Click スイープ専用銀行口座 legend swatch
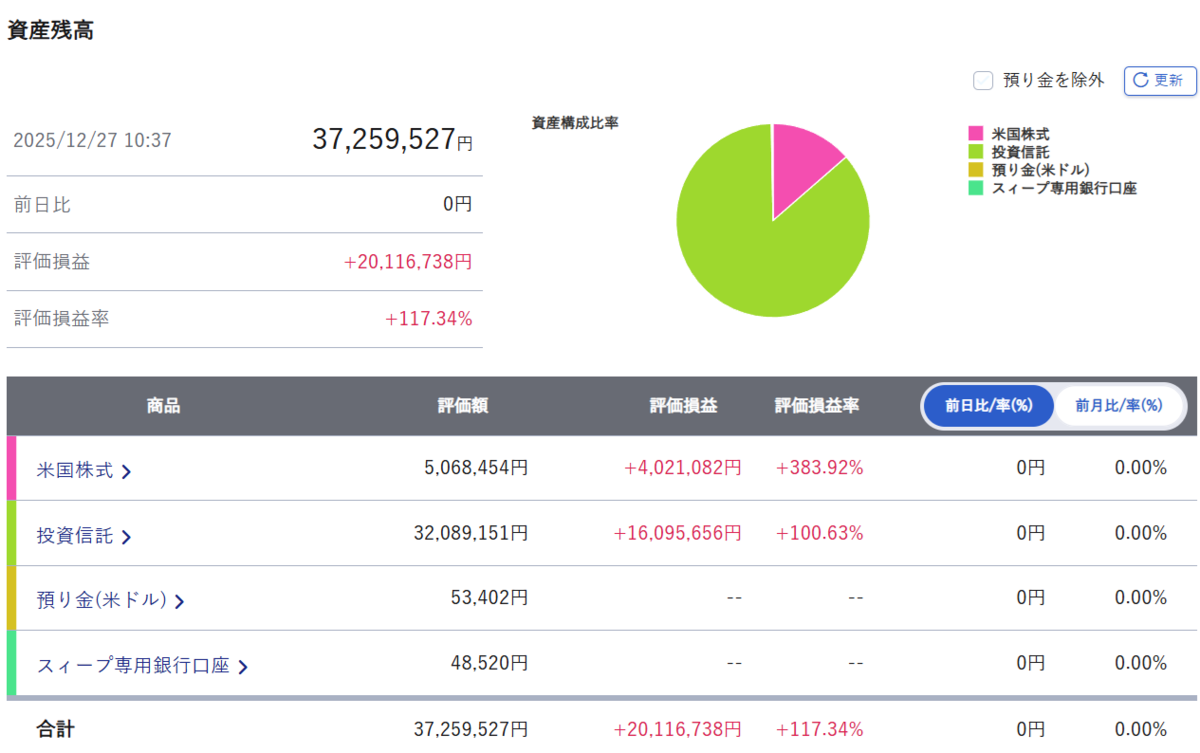Viewport: 1200px width, 753px height. tap(976, 188)
